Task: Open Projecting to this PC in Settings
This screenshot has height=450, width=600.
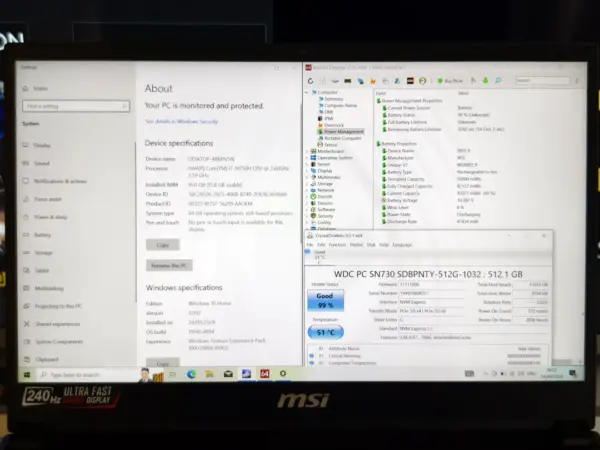Action: [x=52, y=306]
